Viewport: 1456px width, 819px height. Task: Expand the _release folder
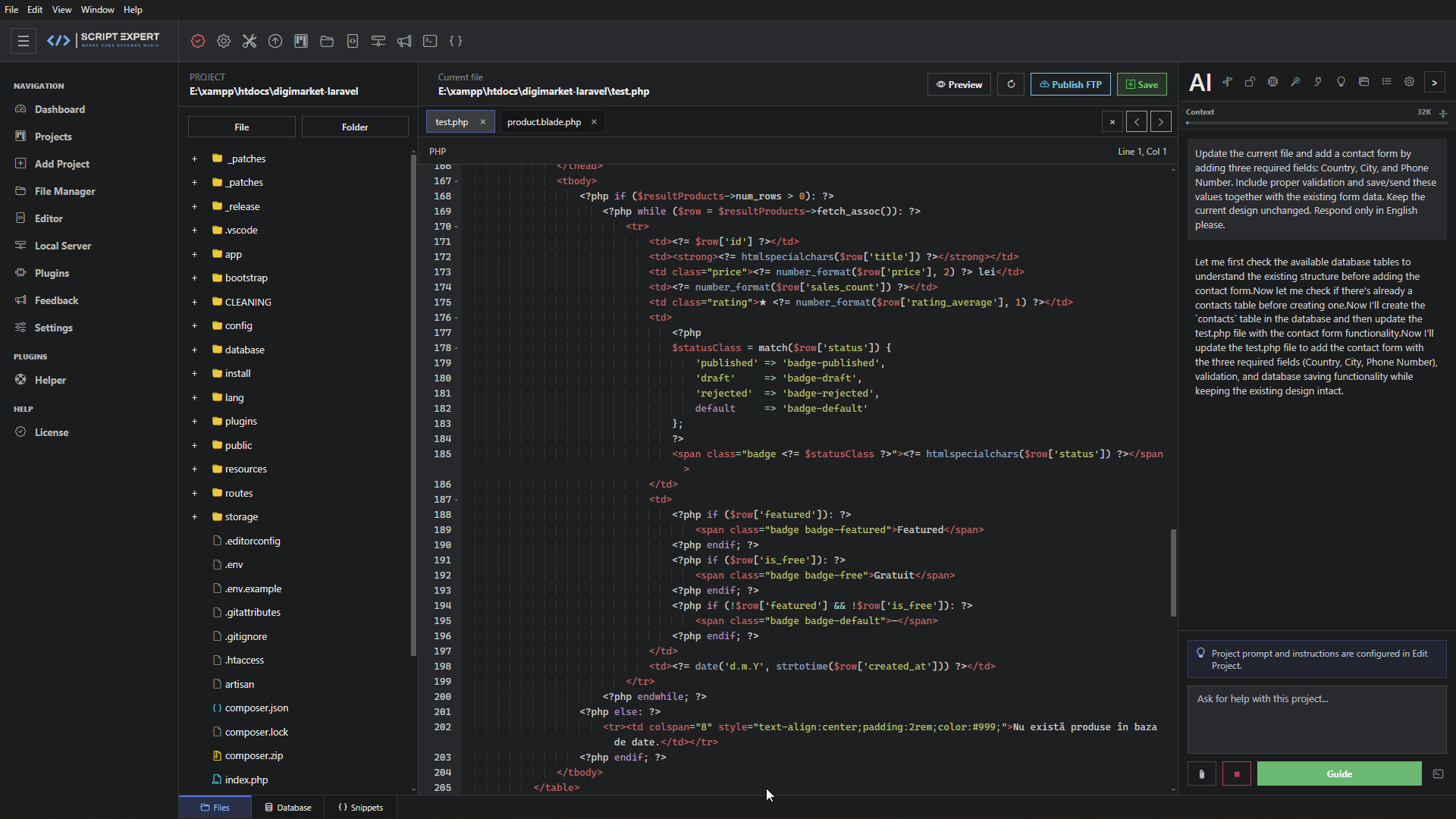pyautogui.click(x=194, y=206)
